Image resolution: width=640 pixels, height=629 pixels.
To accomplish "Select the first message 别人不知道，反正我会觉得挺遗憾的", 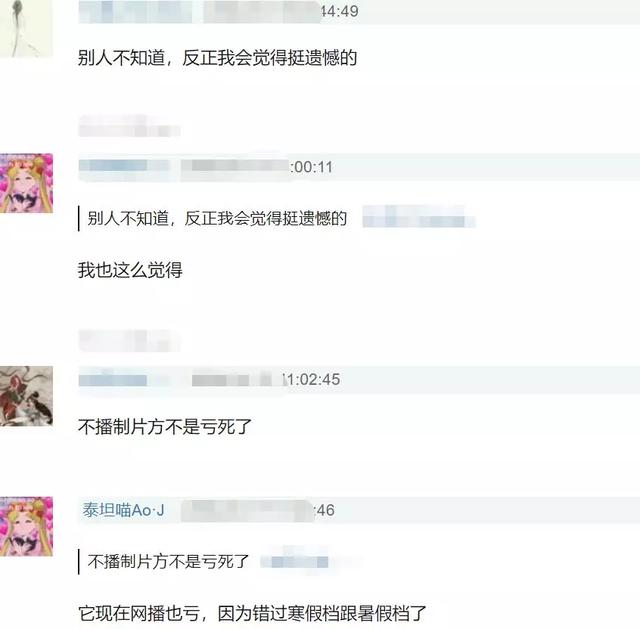I will (218, 58).
